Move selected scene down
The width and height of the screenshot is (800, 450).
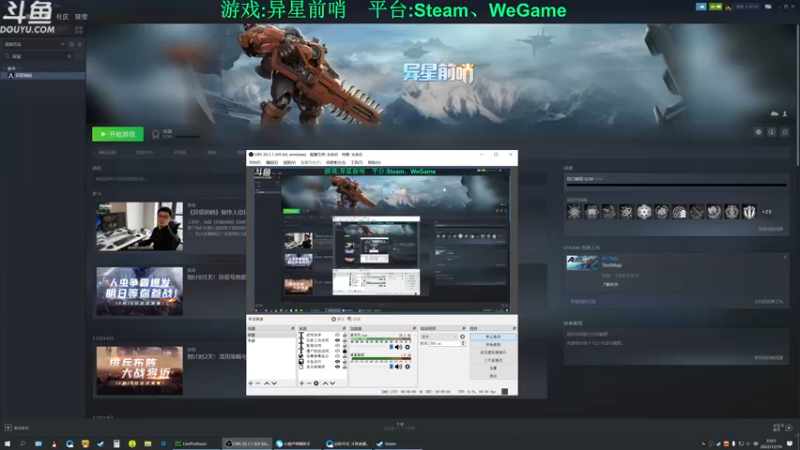tap(274, 383)
